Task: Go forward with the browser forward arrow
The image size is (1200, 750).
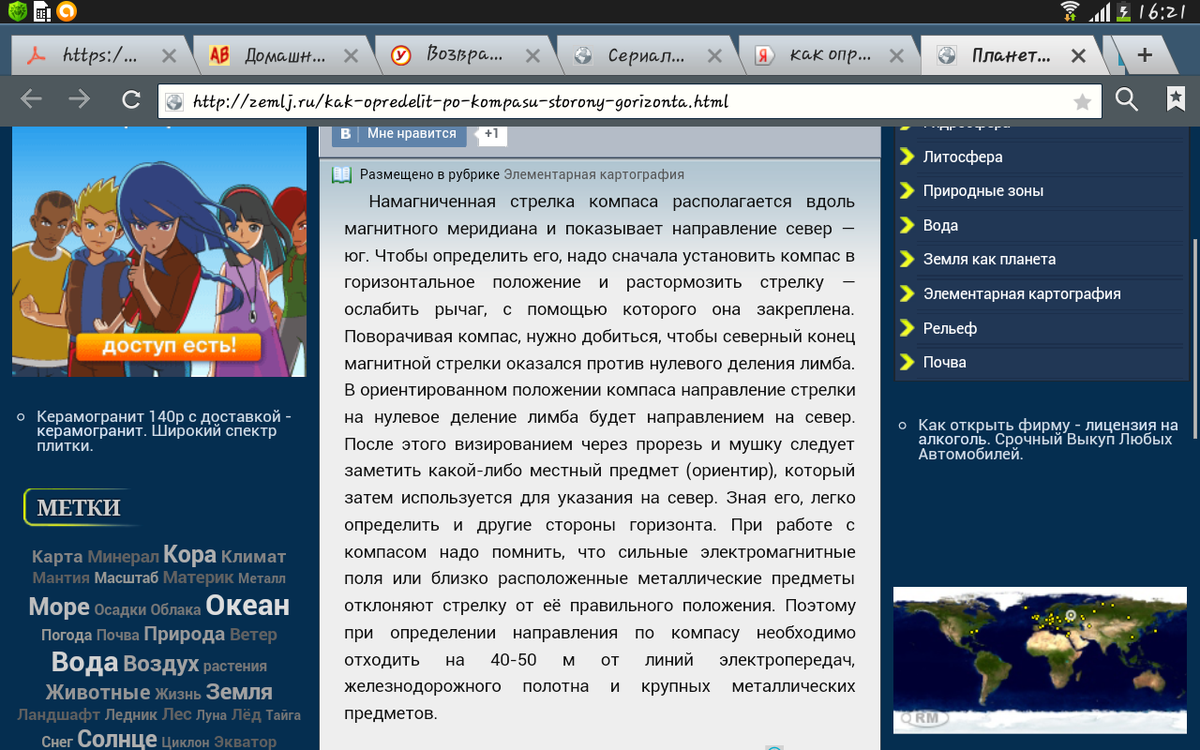Action: coord(79,99)
